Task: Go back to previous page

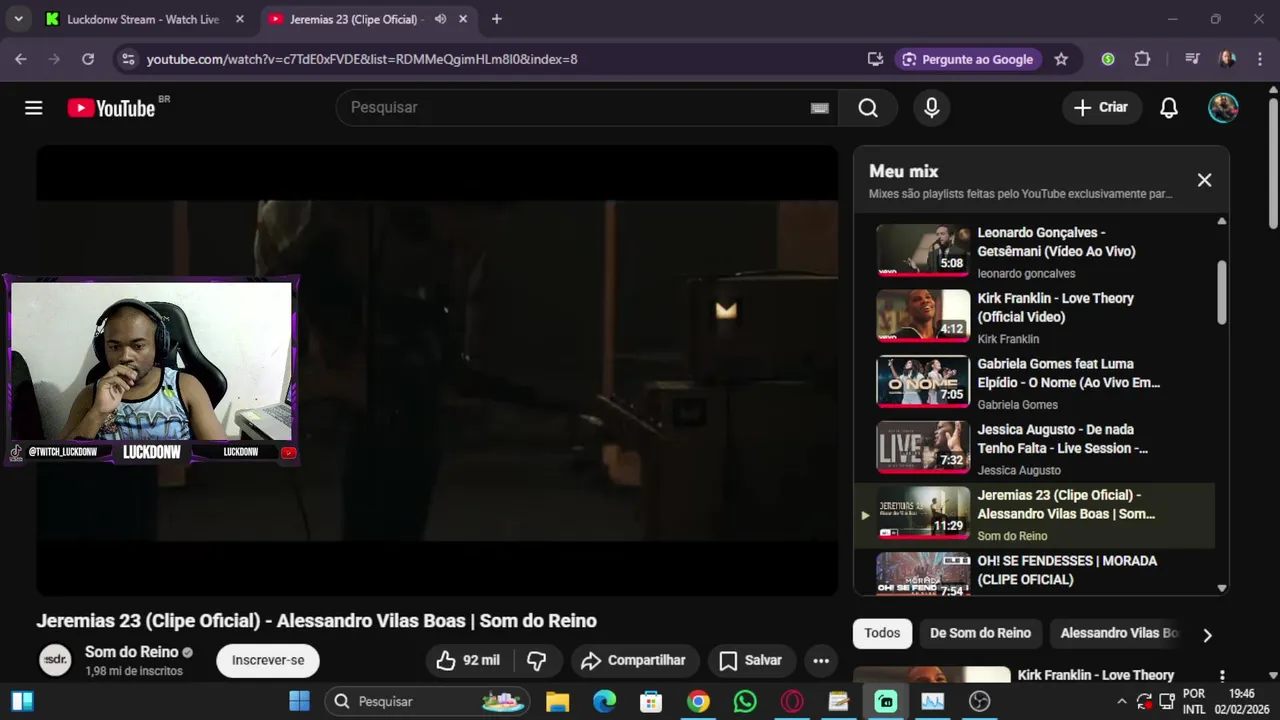Action: (21, 59)
